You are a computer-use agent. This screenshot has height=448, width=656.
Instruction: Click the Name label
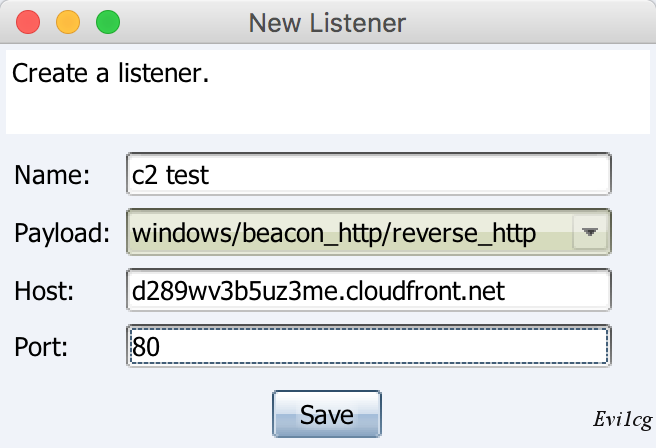(52, 175)
